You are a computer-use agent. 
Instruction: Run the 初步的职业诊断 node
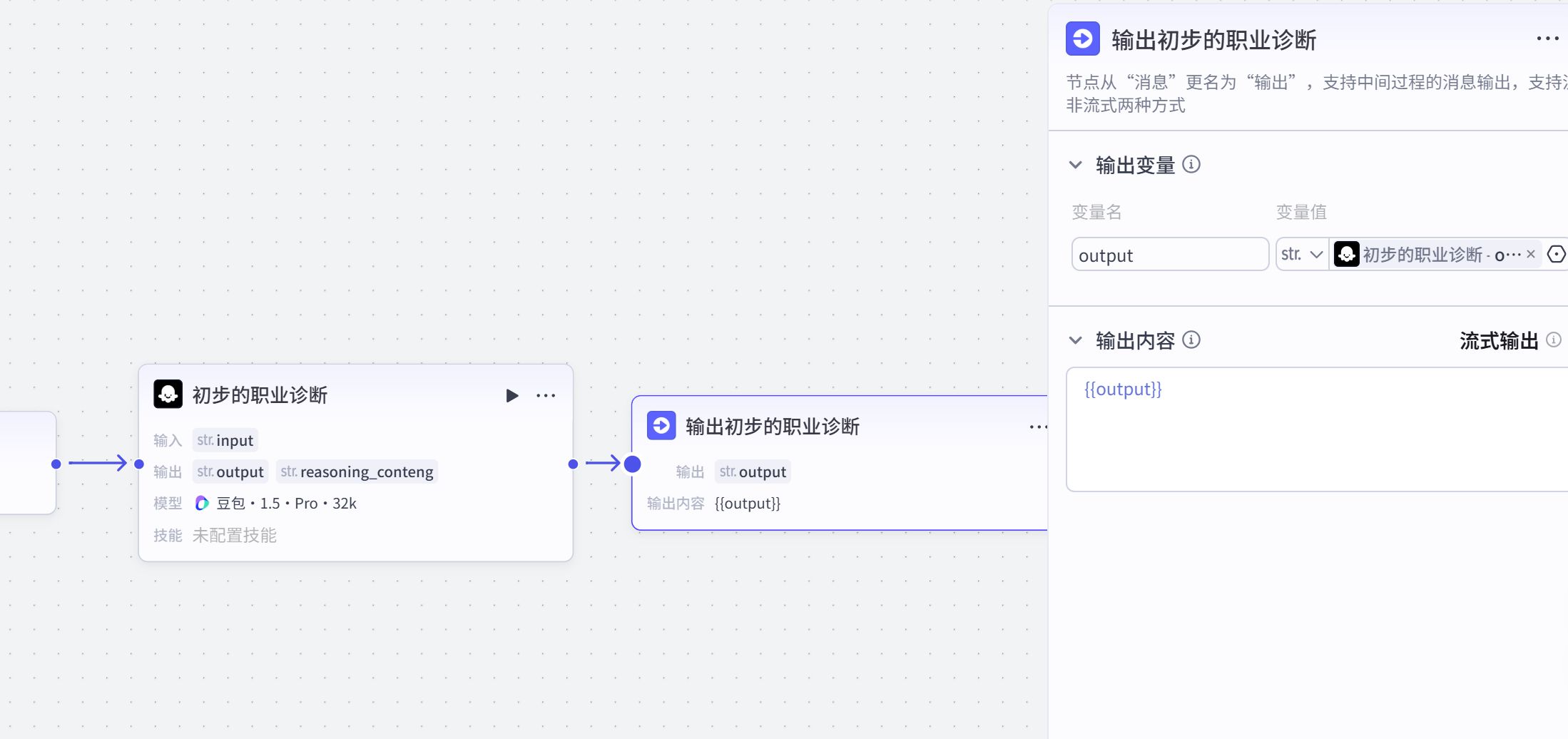click(511, 395)
